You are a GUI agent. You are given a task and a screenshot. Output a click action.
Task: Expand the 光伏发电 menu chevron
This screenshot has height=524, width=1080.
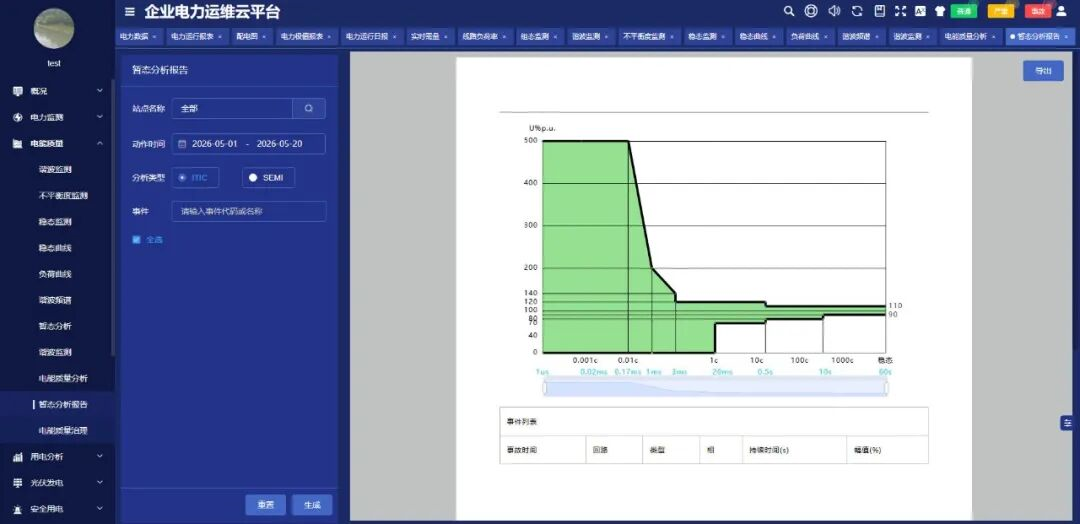click(100, 483)
